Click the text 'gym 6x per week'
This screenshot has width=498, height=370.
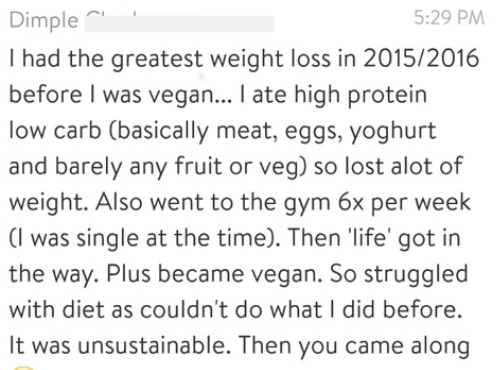(377, 203)
